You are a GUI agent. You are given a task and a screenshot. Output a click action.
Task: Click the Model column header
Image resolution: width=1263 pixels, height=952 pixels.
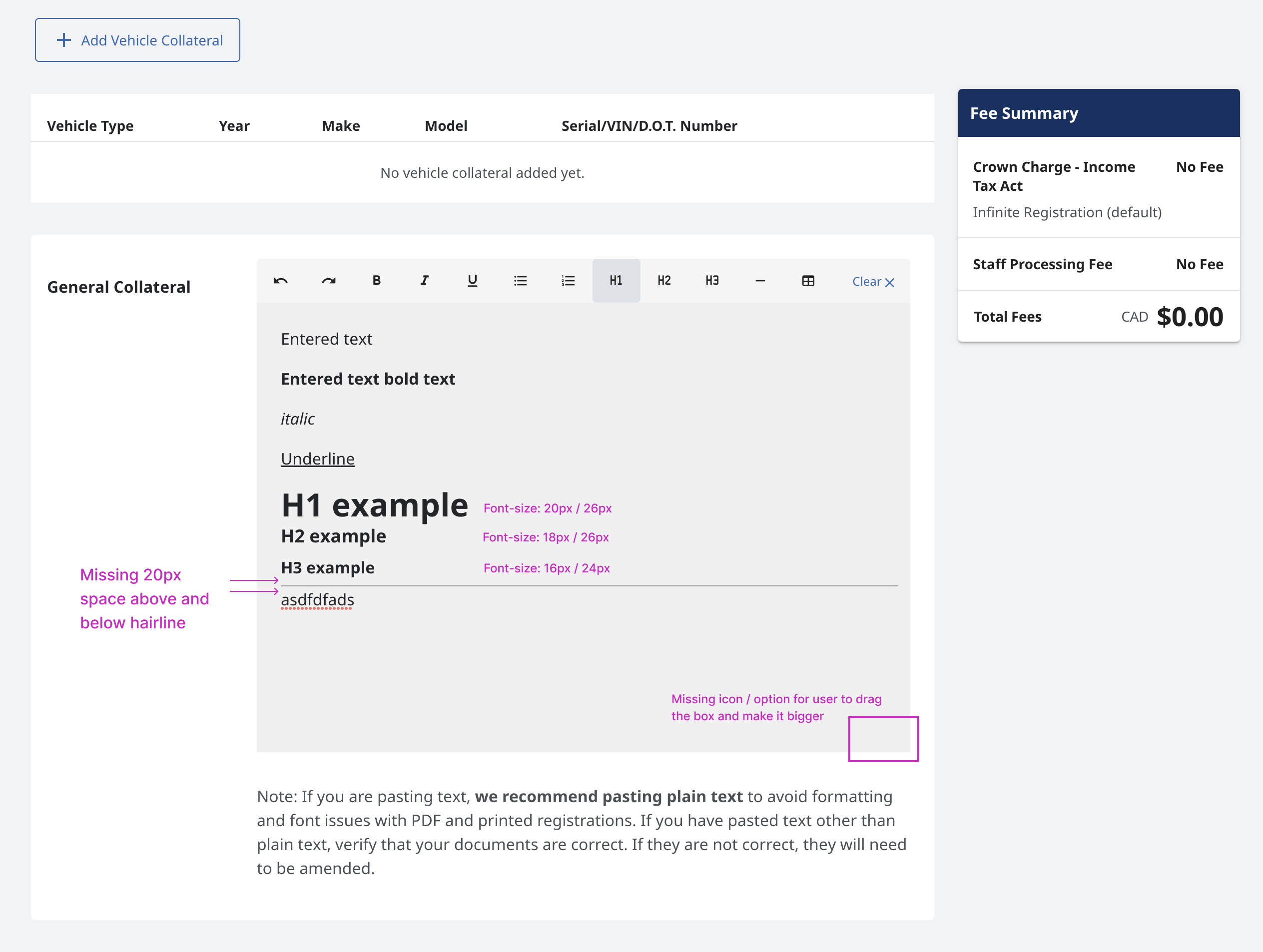(x=446, y=125)
